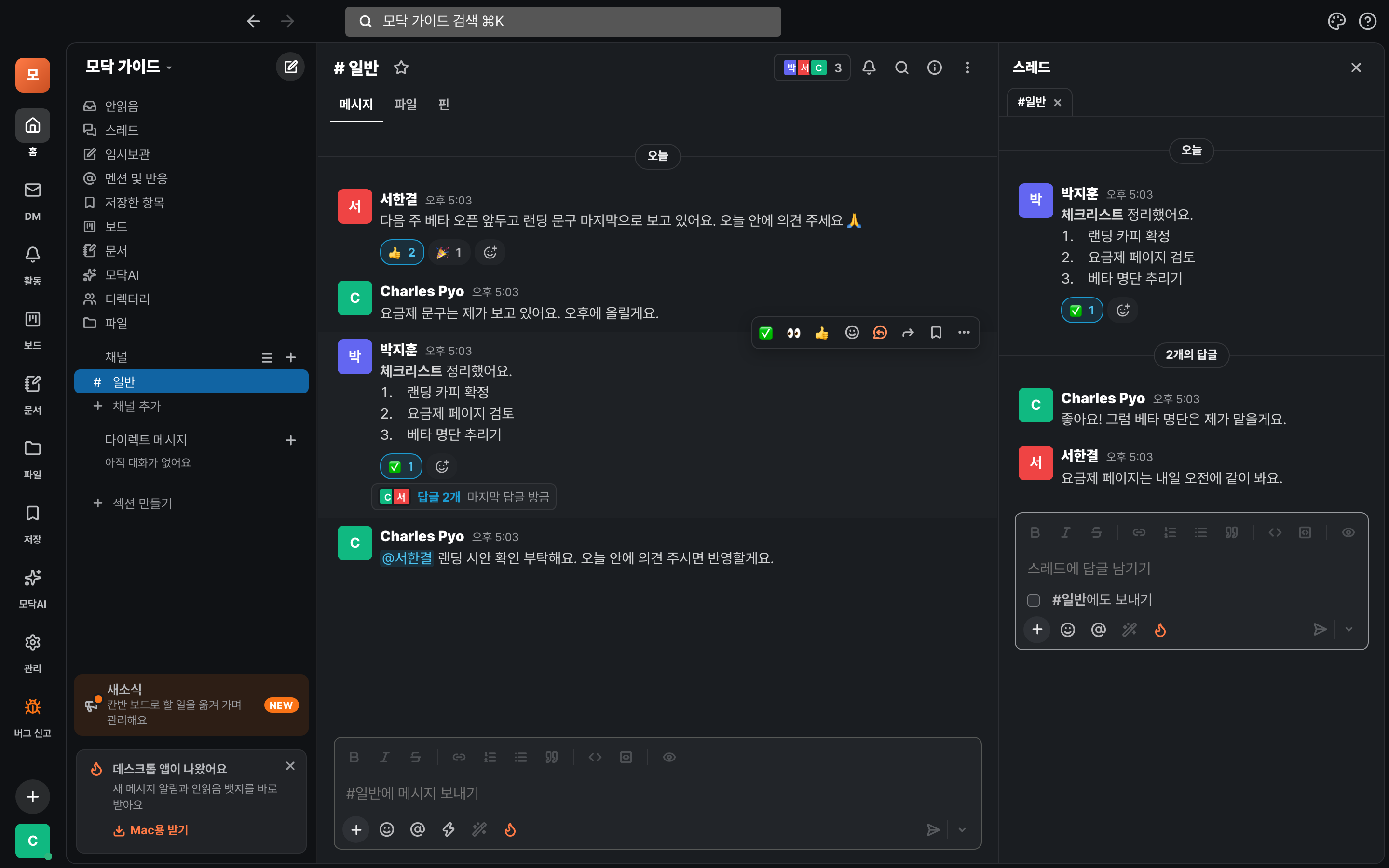Focus the 스레드에 답글 남기기 input

point(1191,569)
